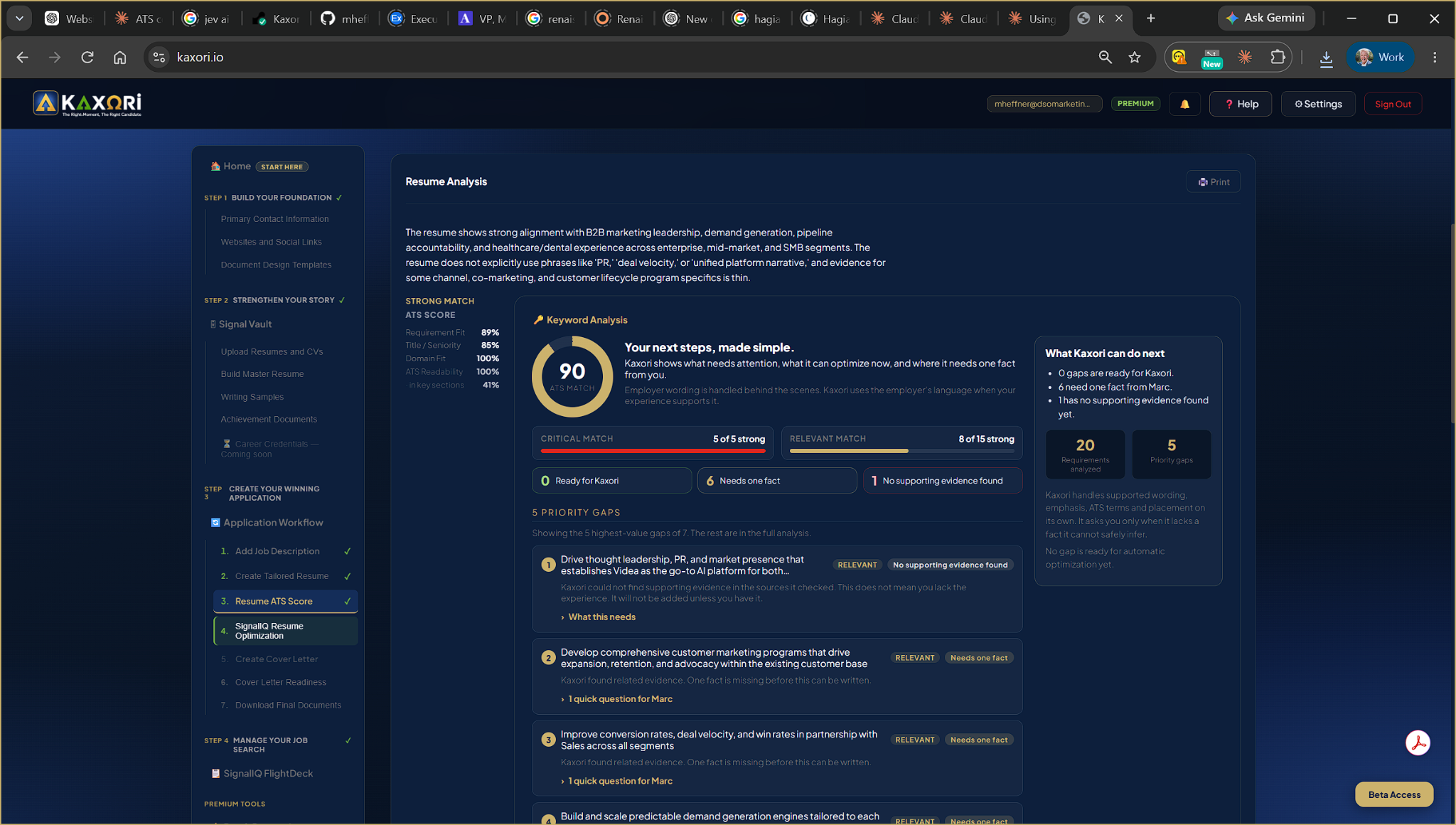This screenshot has width=1456, height=825.
Task: Click Sign Out
Action: [x=1393, y=104]
